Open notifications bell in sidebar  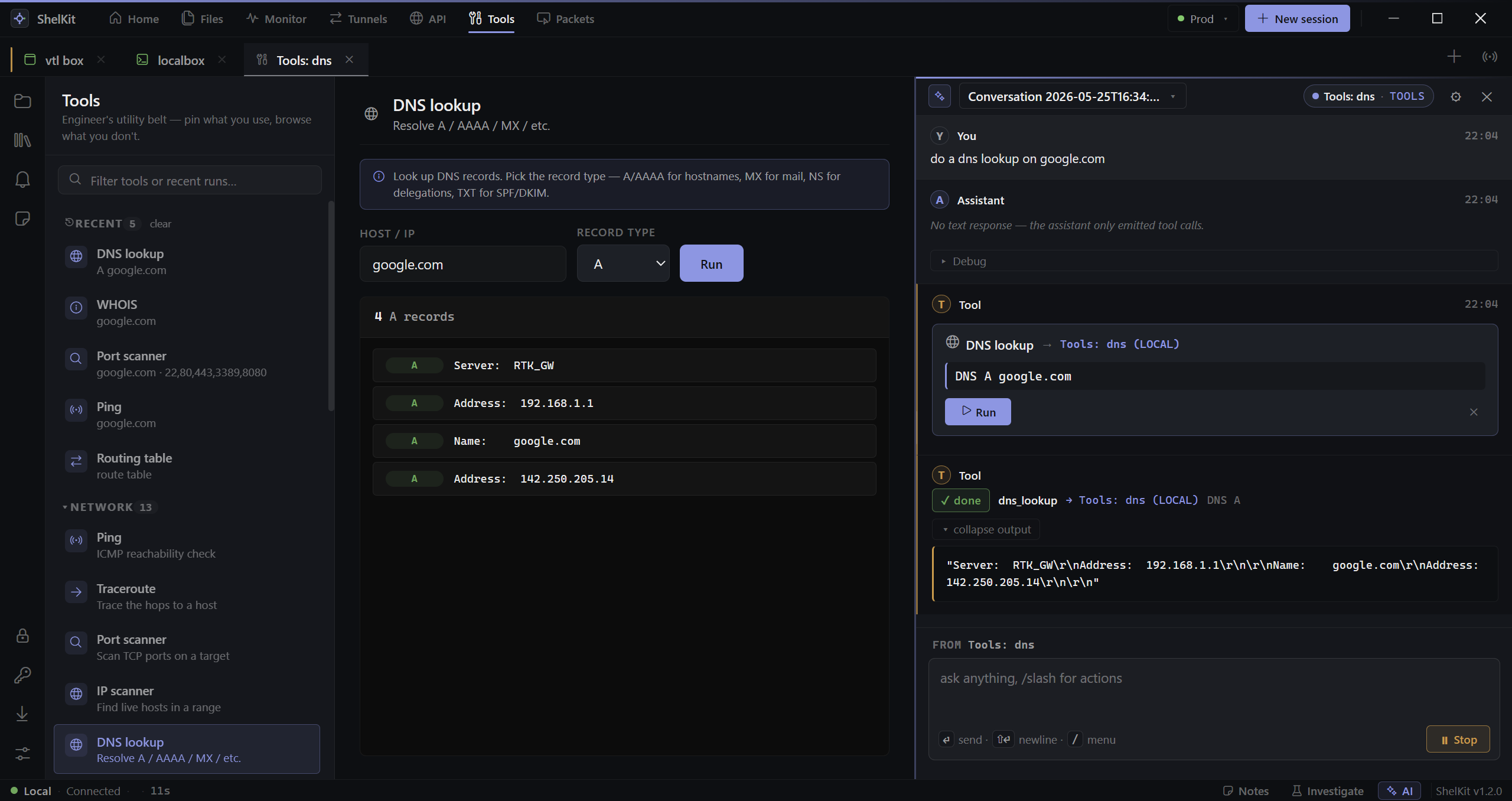point(22,180)
